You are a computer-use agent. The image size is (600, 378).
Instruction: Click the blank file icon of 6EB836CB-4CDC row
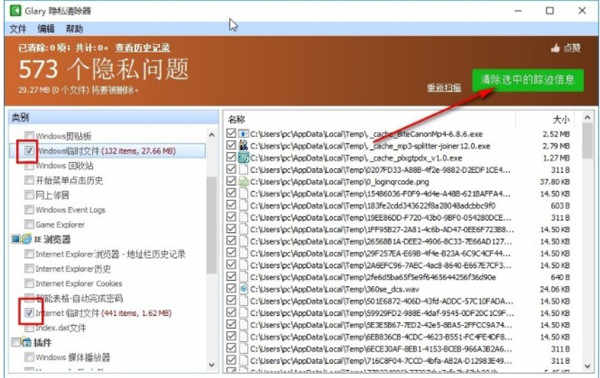243,337
